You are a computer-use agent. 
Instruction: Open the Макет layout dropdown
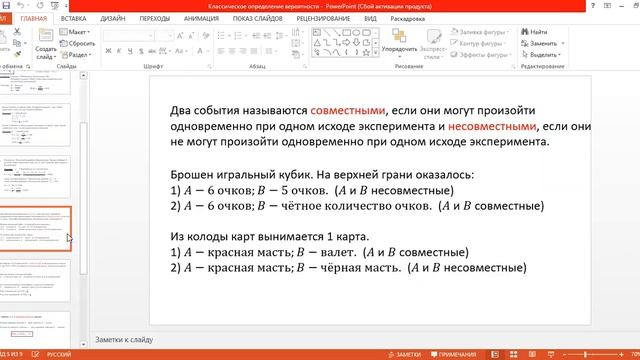click(75, 32)
